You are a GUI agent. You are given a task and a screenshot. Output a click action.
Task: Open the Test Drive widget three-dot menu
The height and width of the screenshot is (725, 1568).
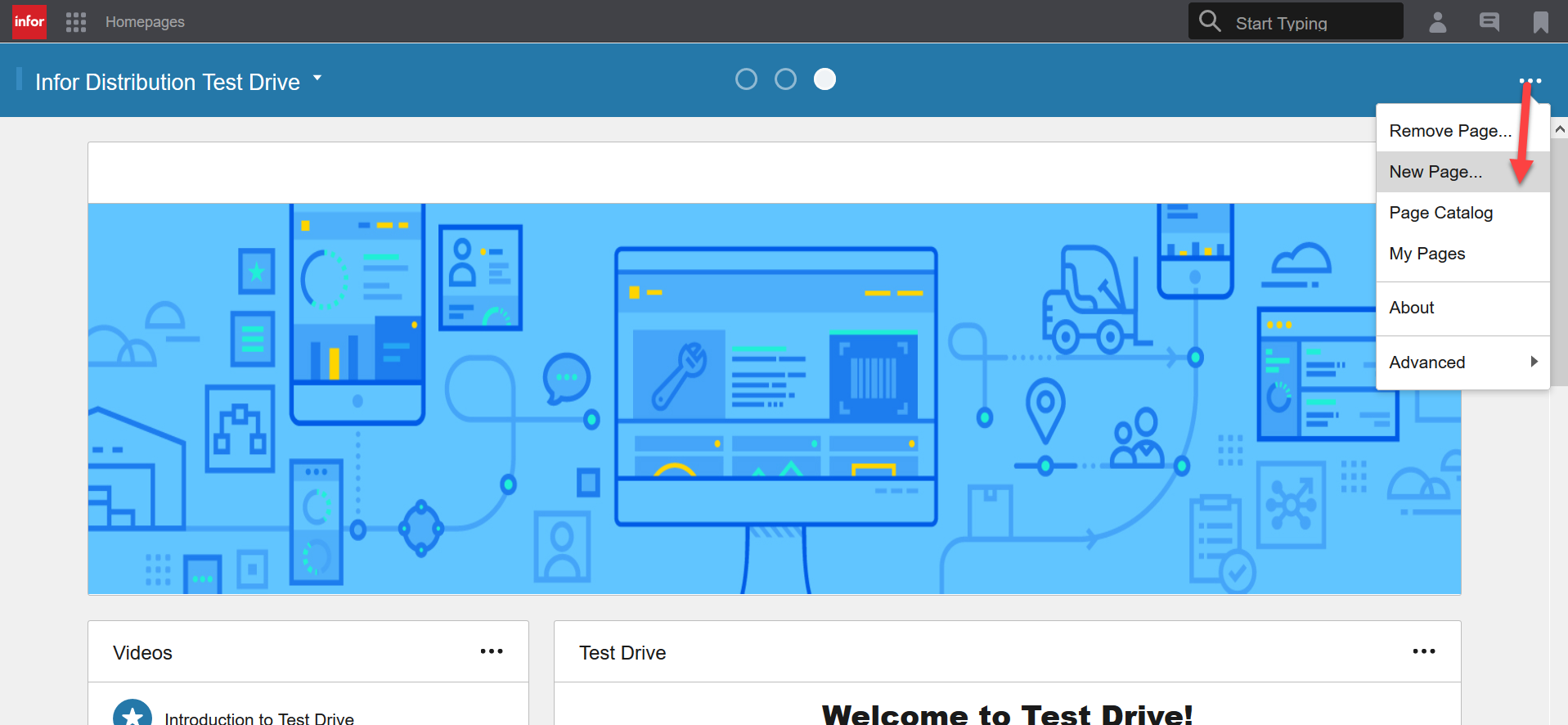tap(1424, 651)
